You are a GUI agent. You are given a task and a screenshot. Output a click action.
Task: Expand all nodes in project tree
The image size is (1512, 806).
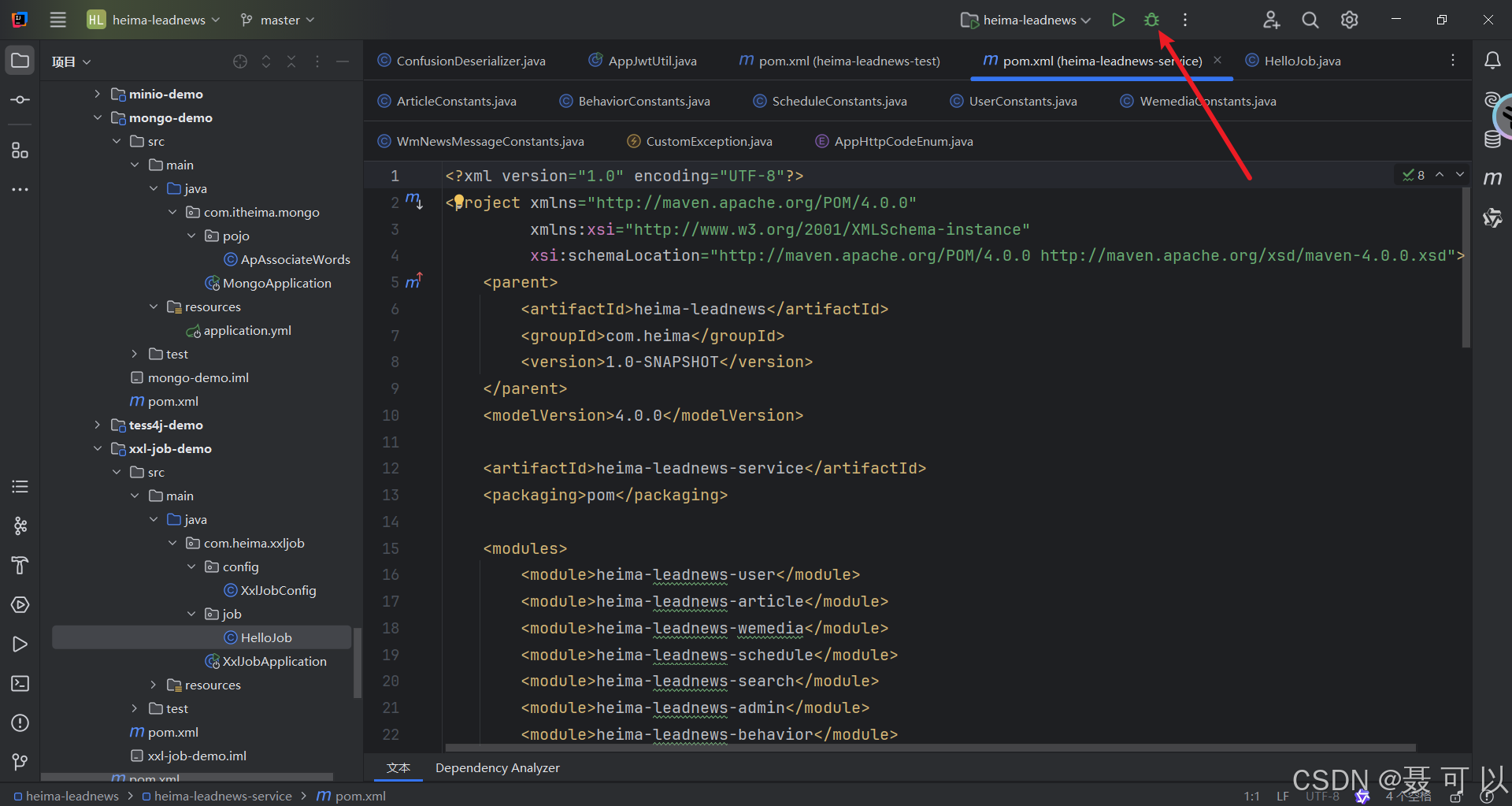pos(266,61)
